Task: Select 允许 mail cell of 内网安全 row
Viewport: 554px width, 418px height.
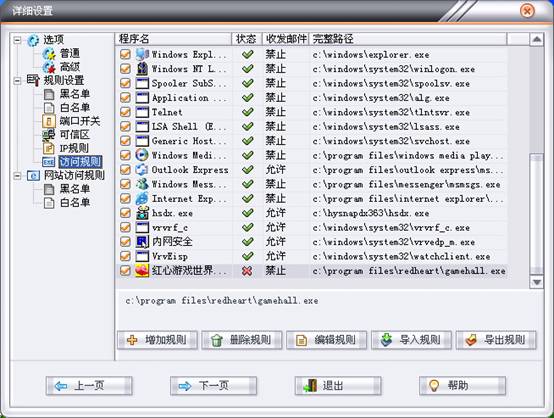Action: click(x=276, y=242)
